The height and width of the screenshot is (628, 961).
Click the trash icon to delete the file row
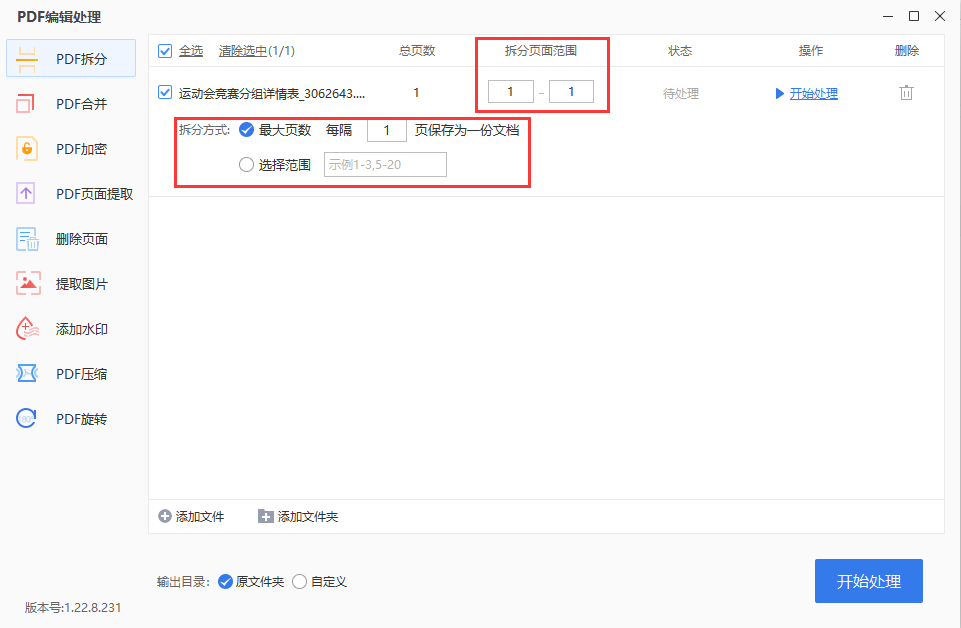tap(906, 93)
